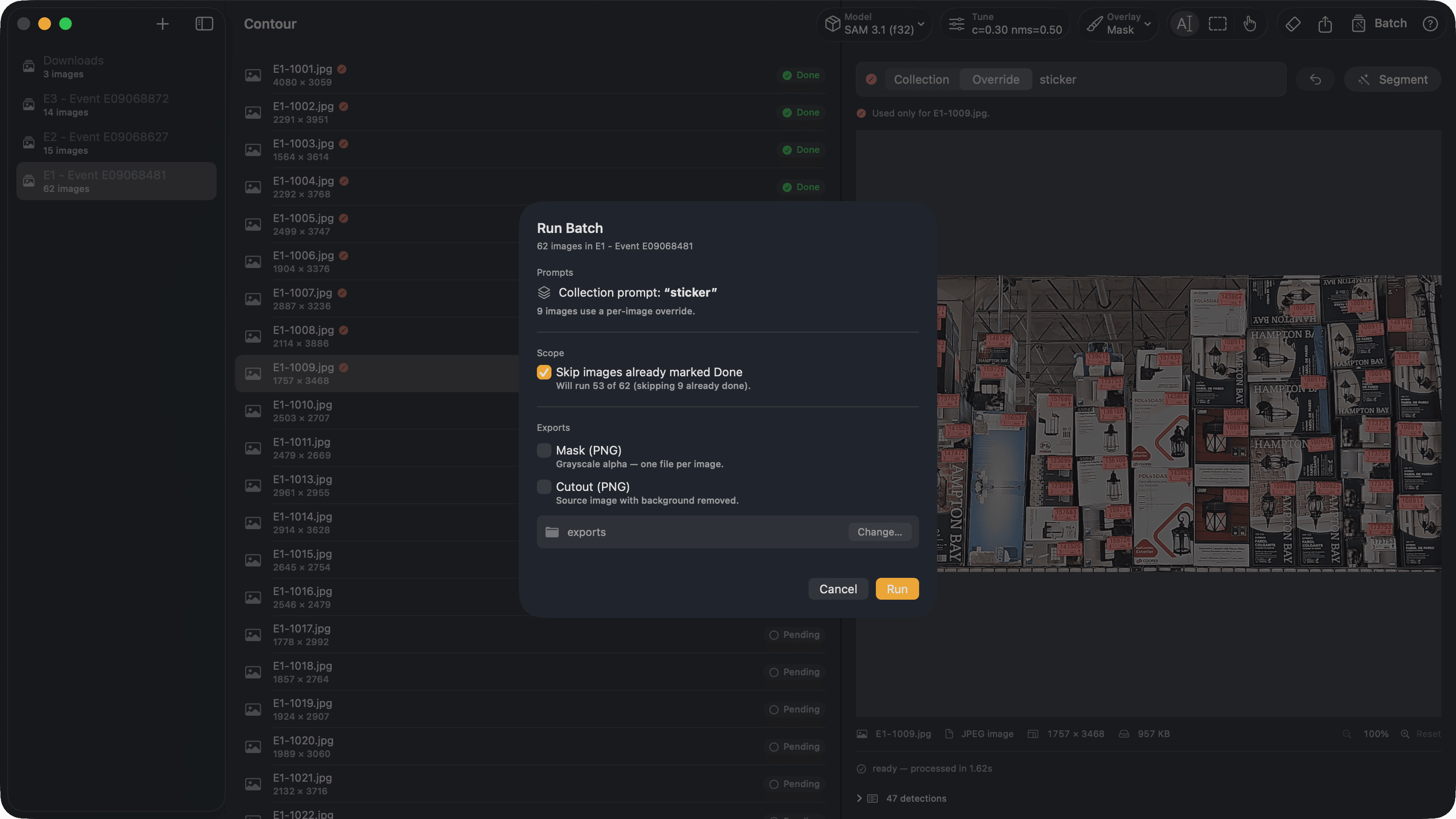
Task: Click the detections list icon
Action: tap(873, 798)
